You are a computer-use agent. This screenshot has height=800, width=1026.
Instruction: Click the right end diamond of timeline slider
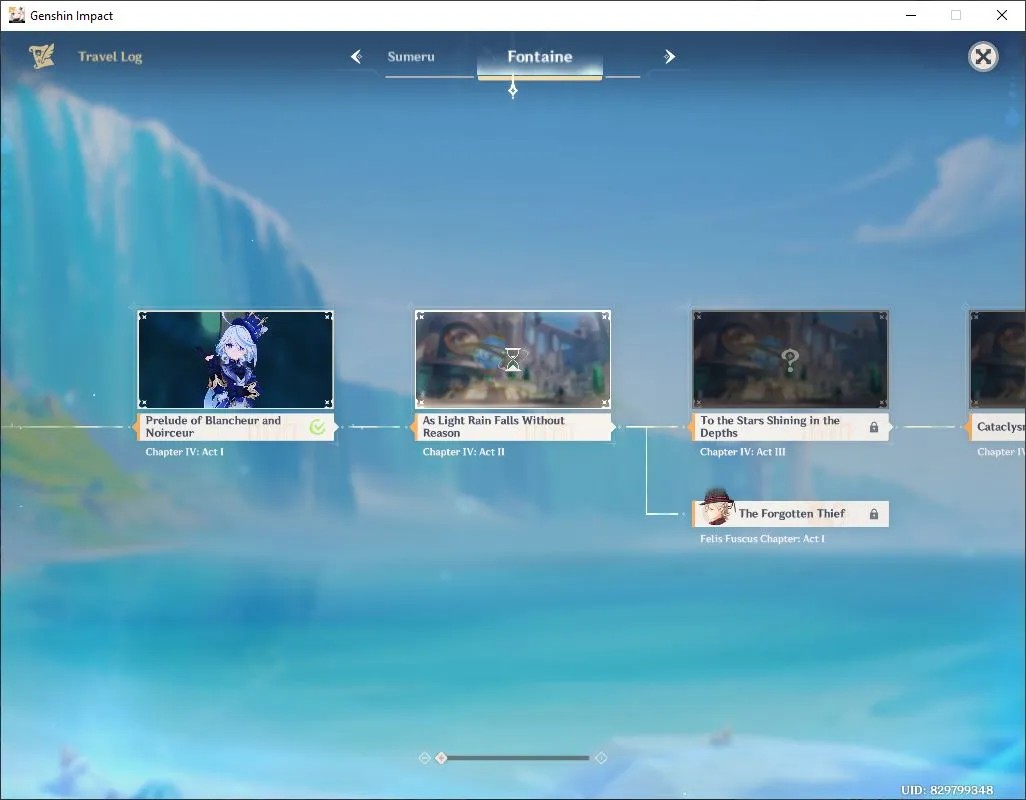click(x=601, y=757)
